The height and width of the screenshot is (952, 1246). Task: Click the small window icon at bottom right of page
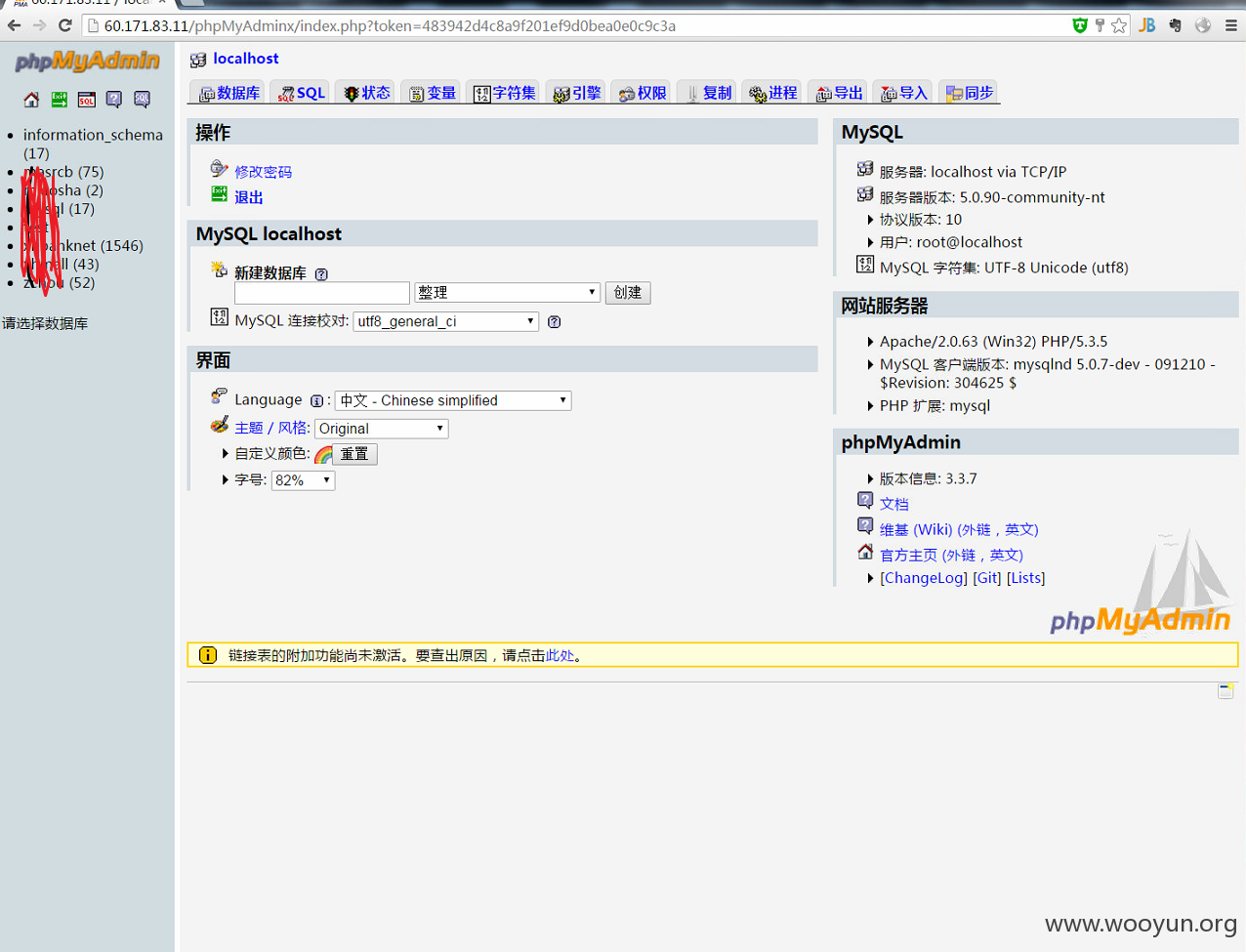(1225, 691)
